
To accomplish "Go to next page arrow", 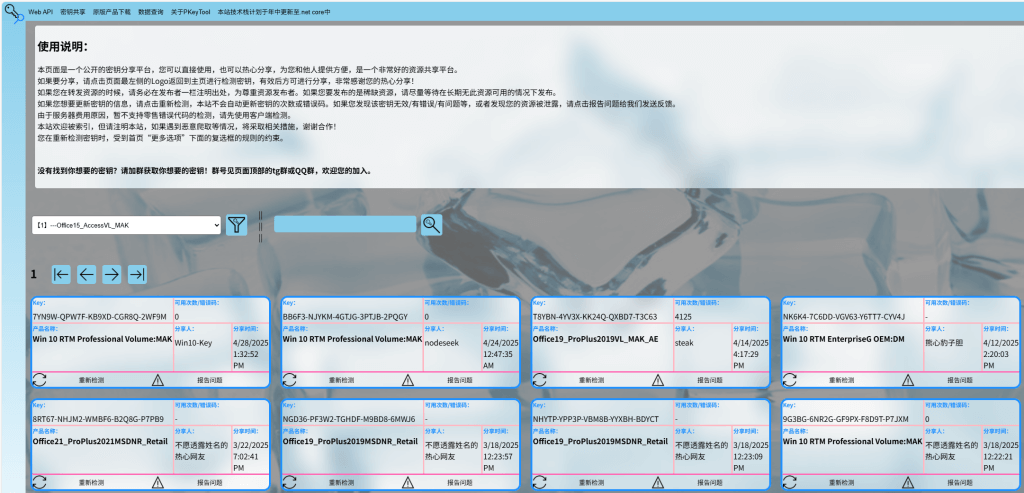I will pyautogui.click(x=112, y=274).
